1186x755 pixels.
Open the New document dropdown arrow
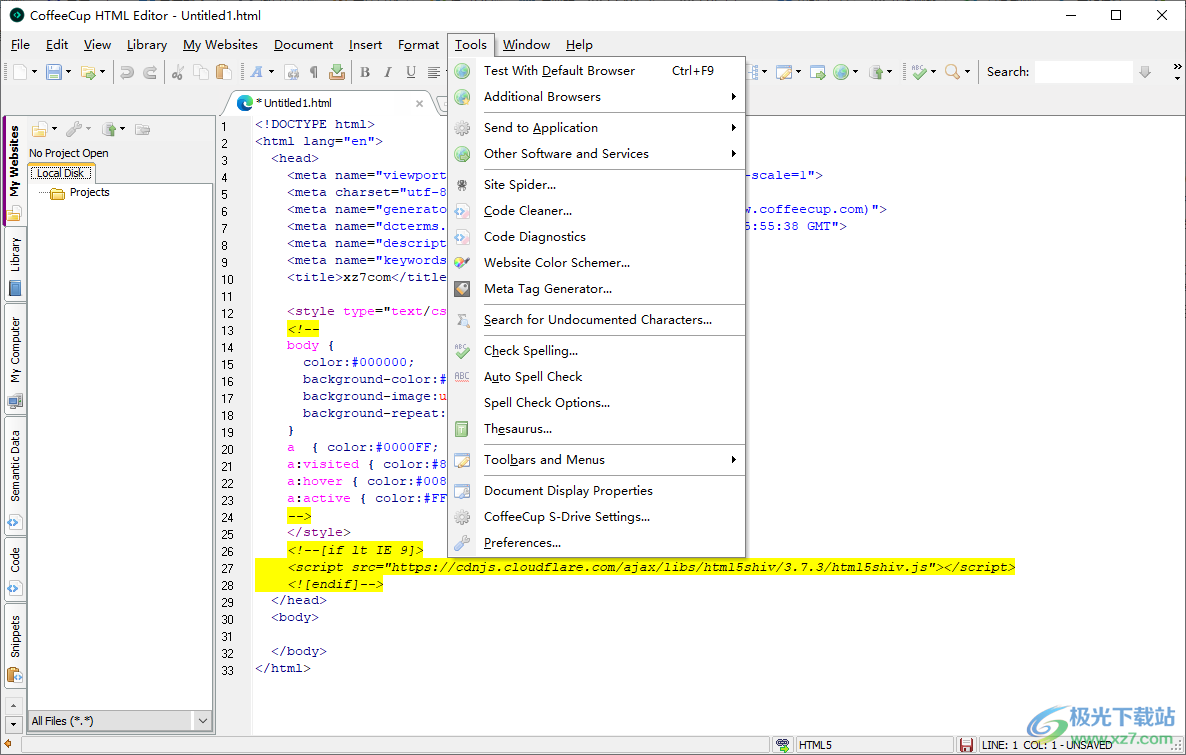point(34,72)
